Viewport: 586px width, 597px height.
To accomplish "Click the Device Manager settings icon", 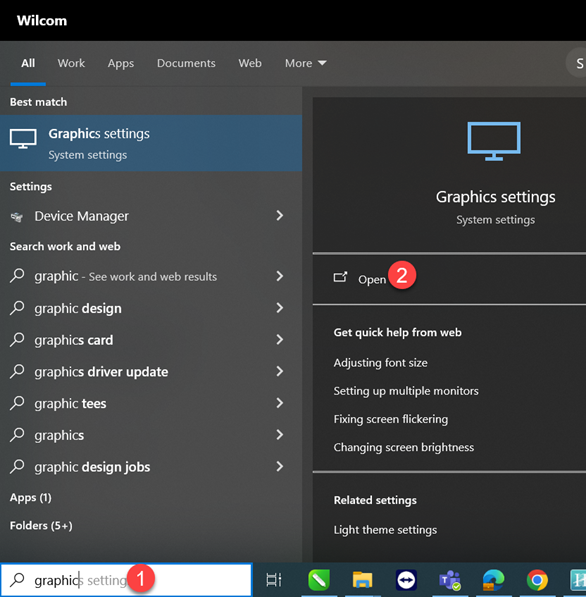I will 17,217.
